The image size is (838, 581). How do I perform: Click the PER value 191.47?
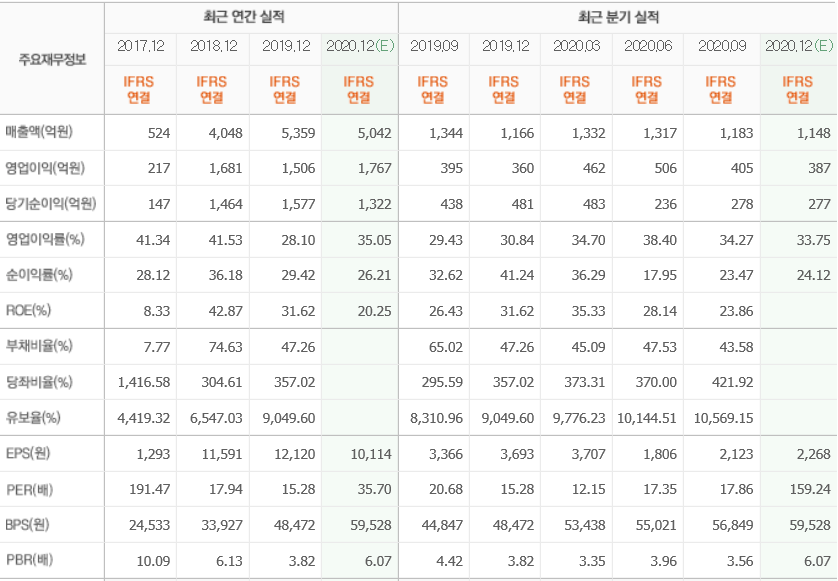click(150, 489)
